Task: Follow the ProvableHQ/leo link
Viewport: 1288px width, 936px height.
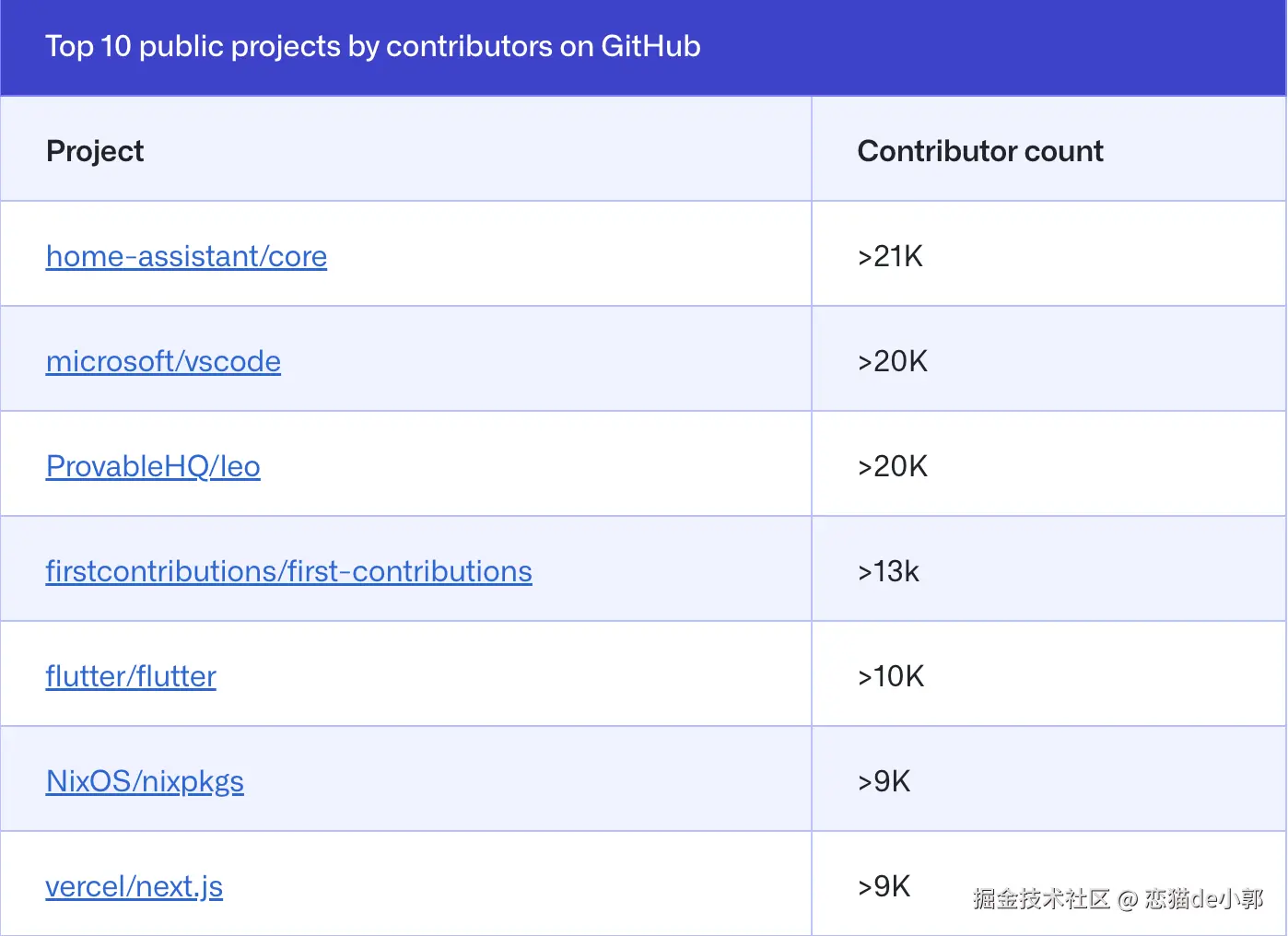Action: (153, 466)
